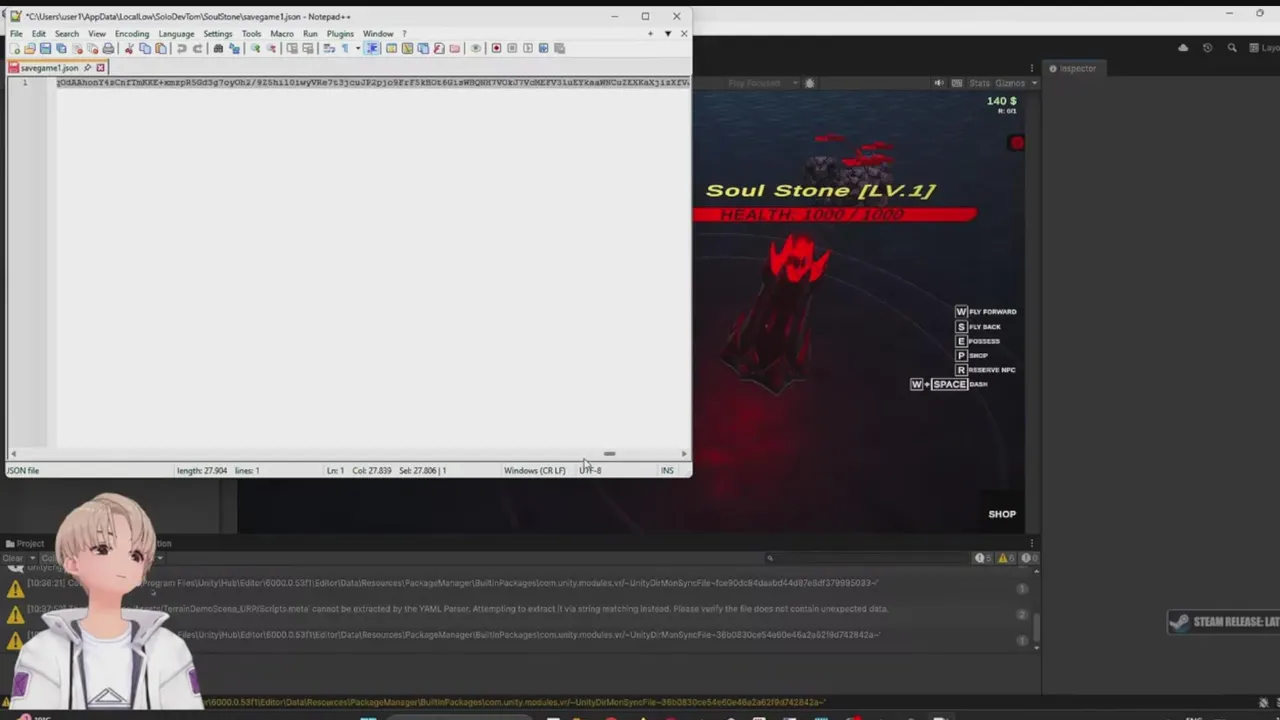Toggle the Monitoring eye icon in Notepad++

click(x=475, y=48)
